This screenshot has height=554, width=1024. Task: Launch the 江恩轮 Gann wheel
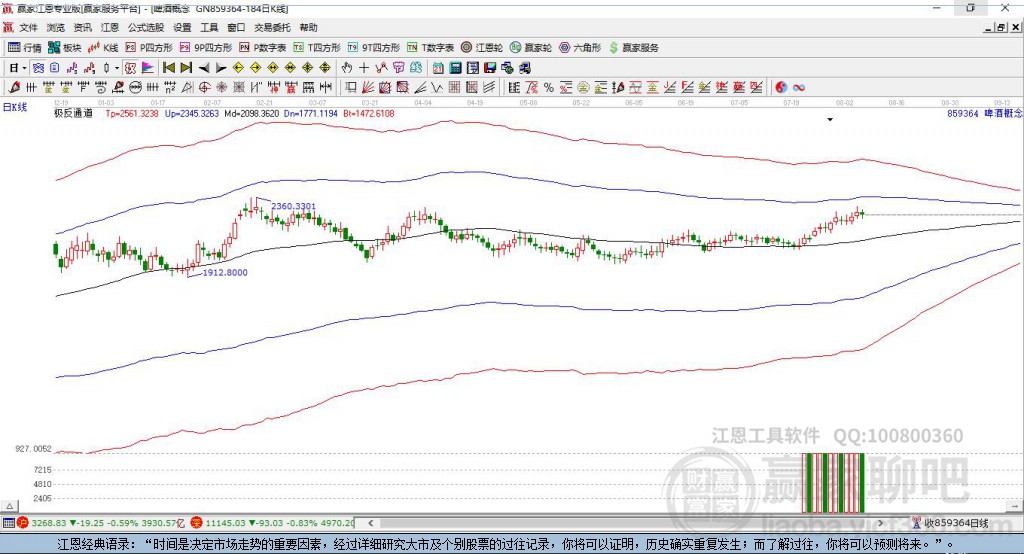pos(482,48)
